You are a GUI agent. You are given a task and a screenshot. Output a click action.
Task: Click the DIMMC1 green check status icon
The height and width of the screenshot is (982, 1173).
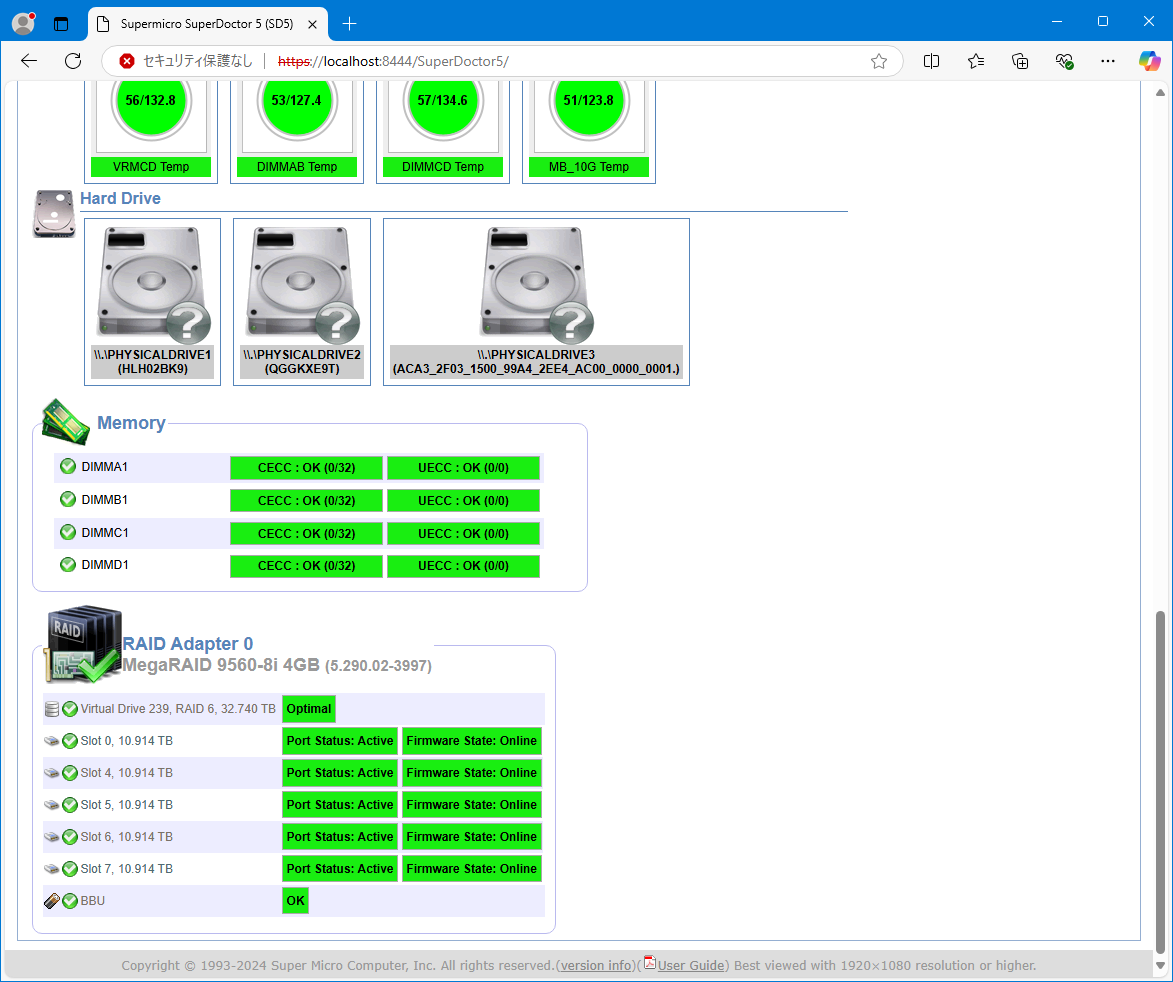tap(68, 532)
